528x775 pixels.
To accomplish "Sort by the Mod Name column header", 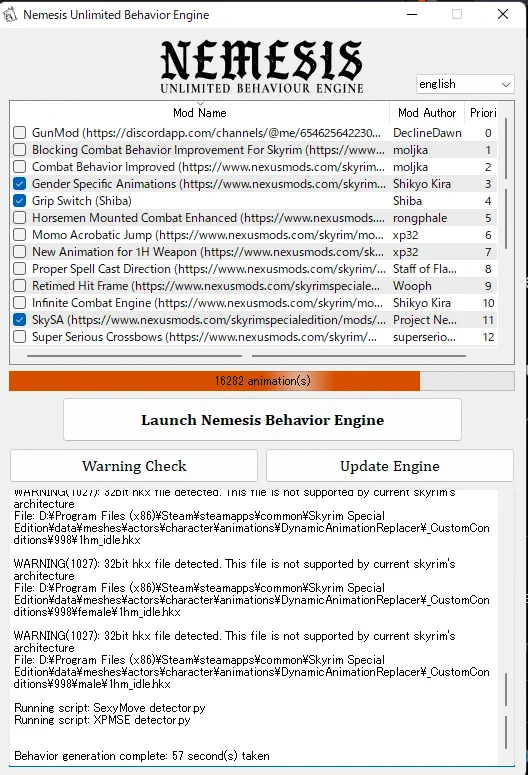I will coord(200,113).
